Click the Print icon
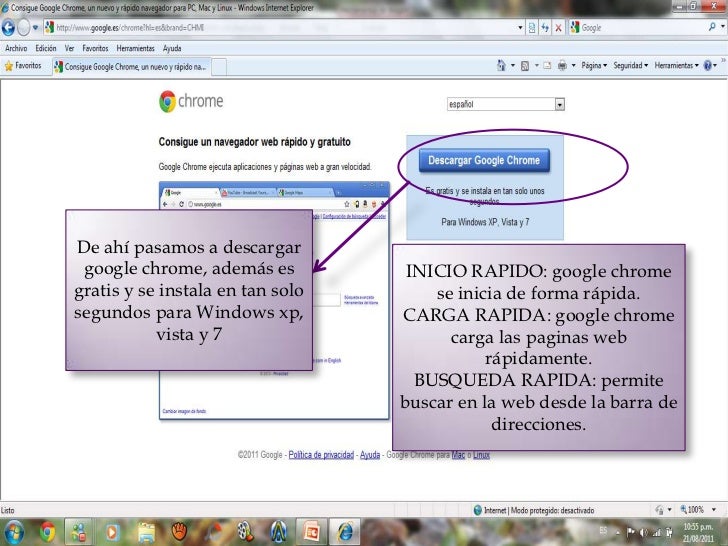The image size is (728, 546). coord(562,65)
